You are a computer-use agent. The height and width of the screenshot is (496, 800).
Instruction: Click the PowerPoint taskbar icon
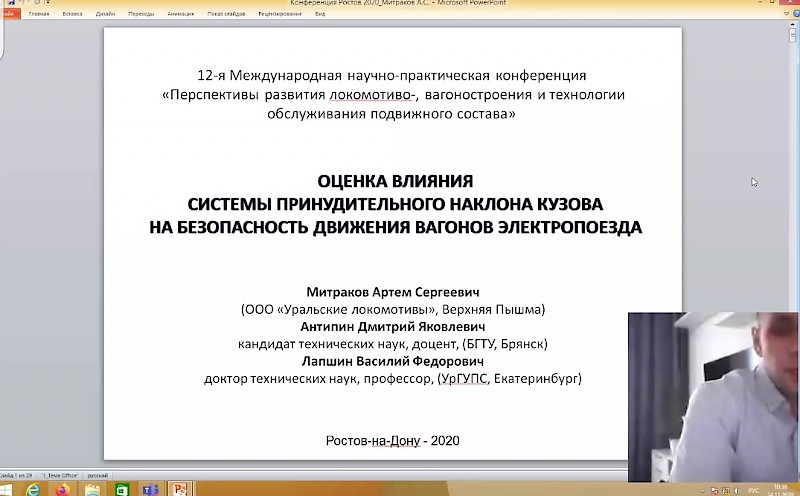(x=181, y=488)
